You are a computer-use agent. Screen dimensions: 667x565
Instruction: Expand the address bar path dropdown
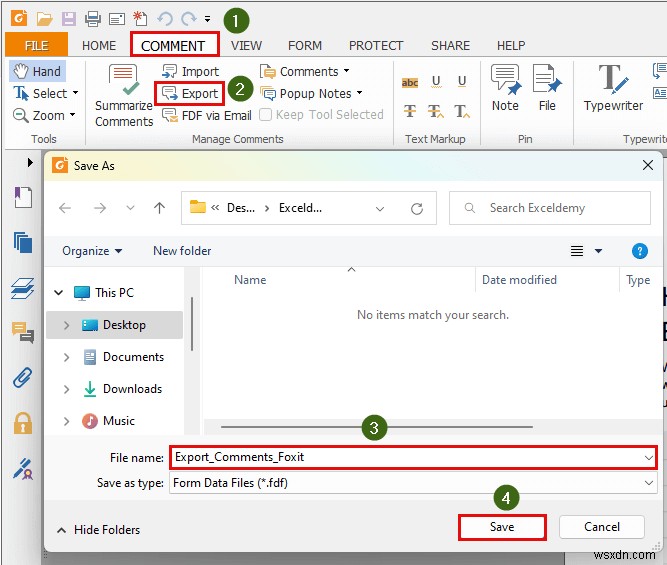pyautogui.click(x=380, y=208)
